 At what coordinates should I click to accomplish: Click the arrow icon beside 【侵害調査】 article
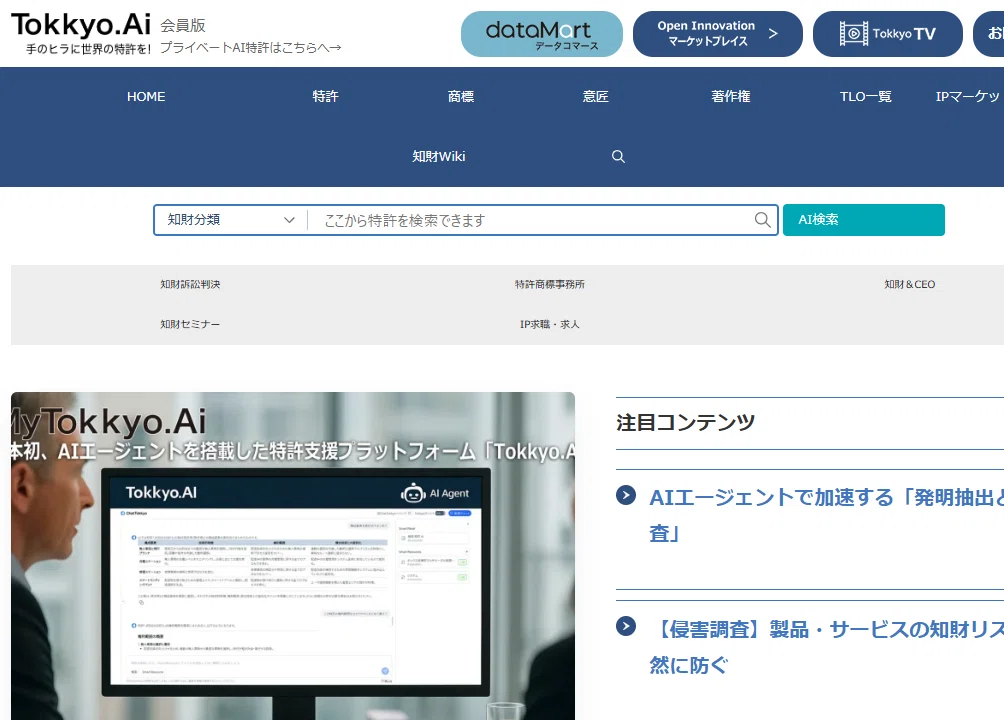(x=626, y=626)
